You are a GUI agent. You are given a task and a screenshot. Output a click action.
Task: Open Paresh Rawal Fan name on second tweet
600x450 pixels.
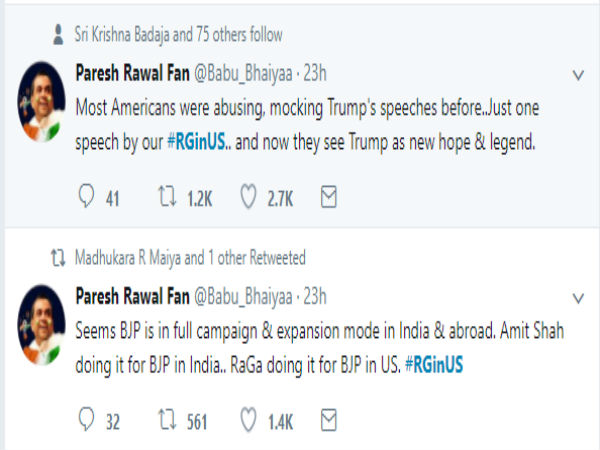click(134, 296)
